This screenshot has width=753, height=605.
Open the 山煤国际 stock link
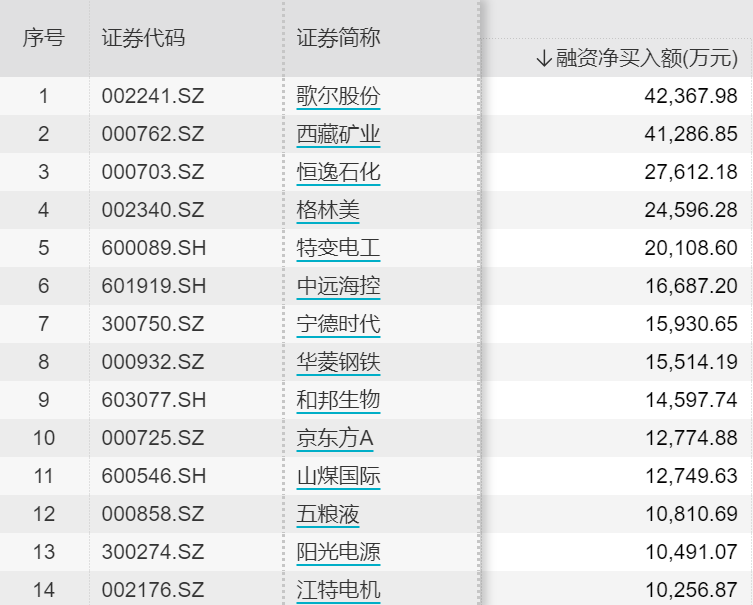[339, 476]
